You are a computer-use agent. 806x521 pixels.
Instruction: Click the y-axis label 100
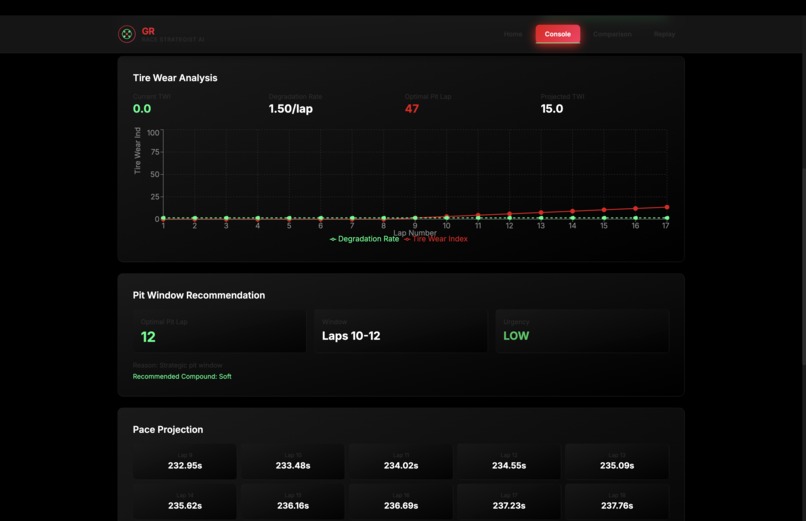[x=153, y=133]
